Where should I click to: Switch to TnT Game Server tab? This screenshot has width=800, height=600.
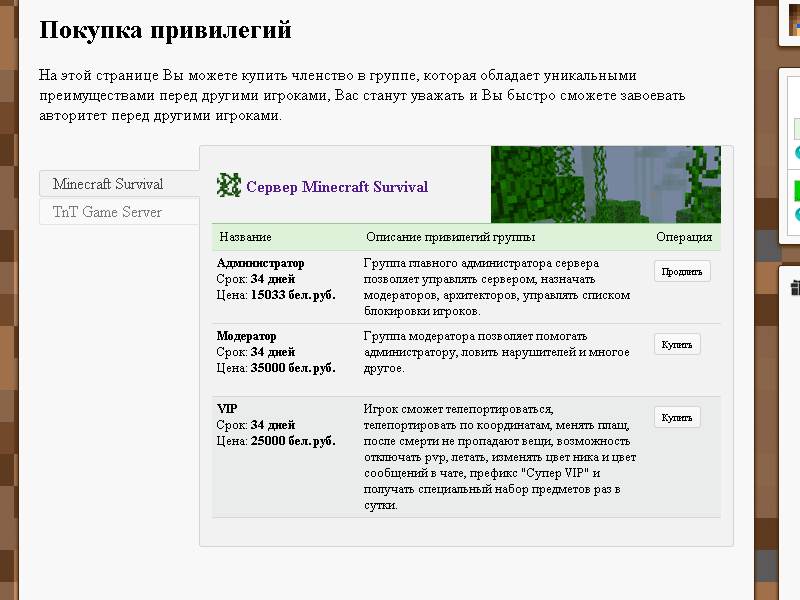(x=119, y=212)
